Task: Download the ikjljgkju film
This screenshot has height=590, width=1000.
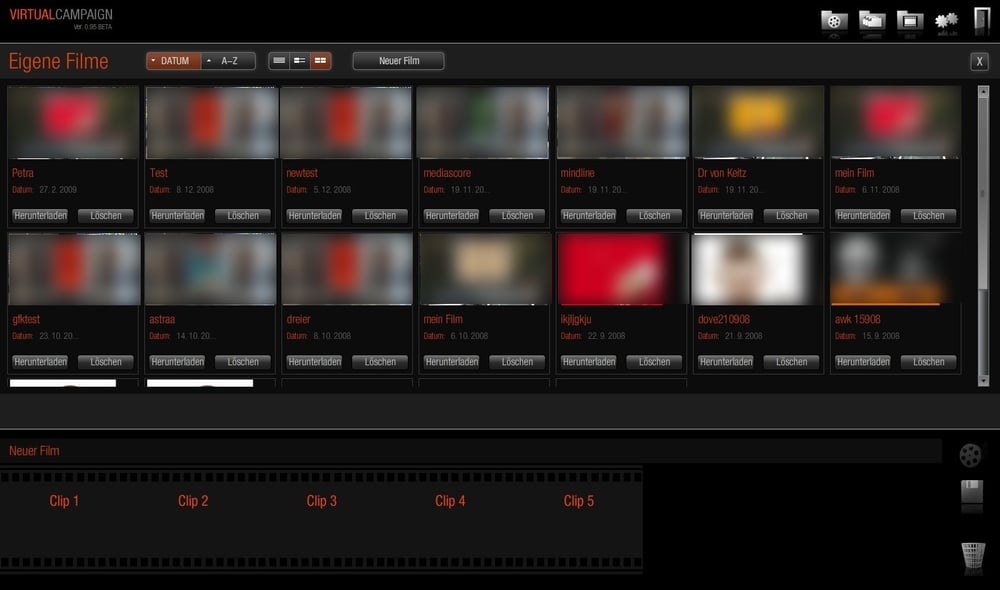Action: [589, 362]
